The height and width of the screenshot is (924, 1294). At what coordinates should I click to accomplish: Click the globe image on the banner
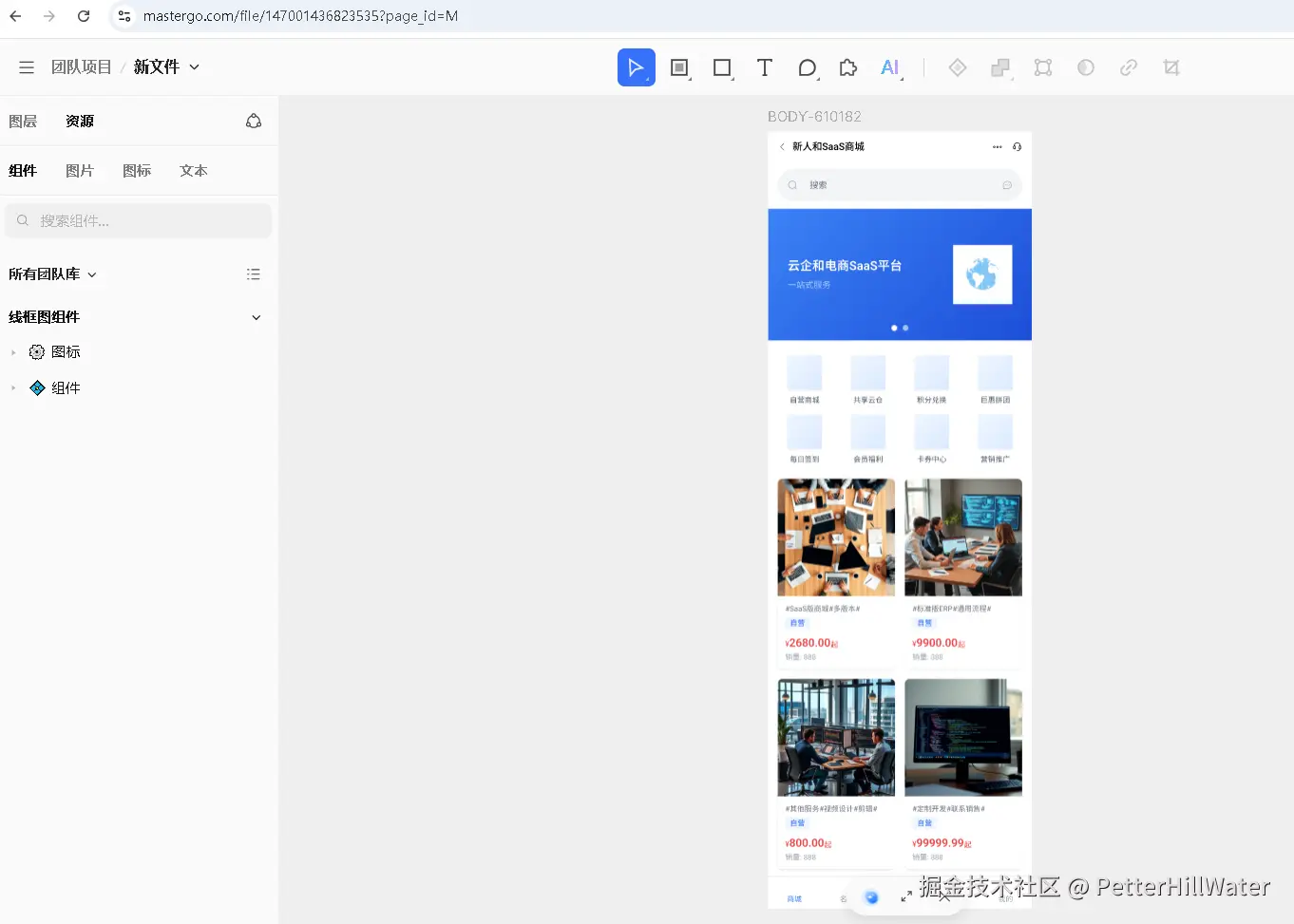(x=982, y=274)
